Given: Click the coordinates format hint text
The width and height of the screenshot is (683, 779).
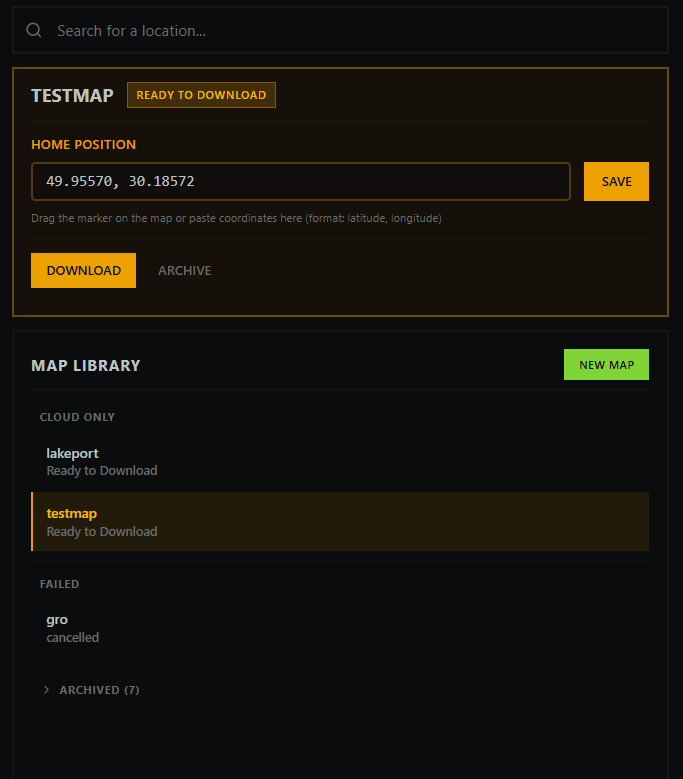Looking at the screenshot, I should point(236,218).
